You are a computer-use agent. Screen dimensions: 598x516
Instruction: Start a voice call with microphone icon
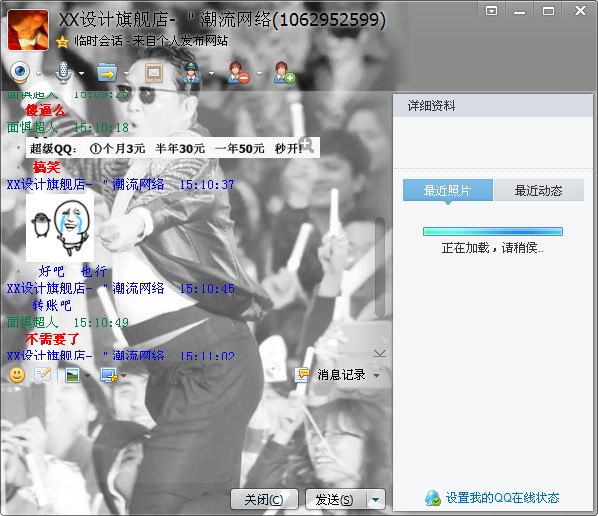[x=63, y=72]
